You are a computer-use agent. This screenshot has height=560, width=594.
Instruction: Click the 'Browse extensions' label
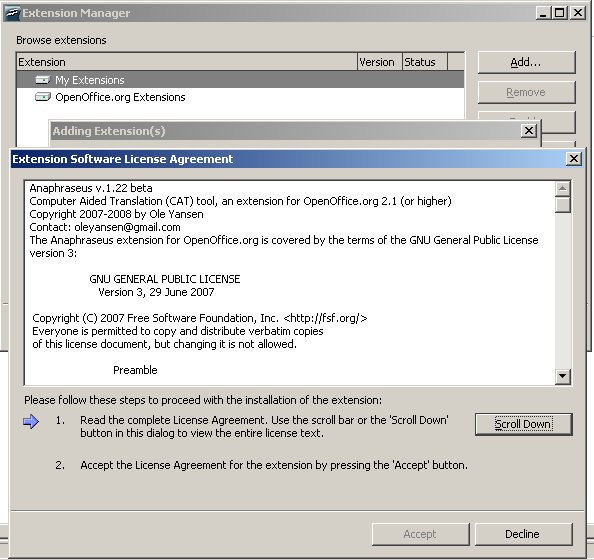(61, 40)
